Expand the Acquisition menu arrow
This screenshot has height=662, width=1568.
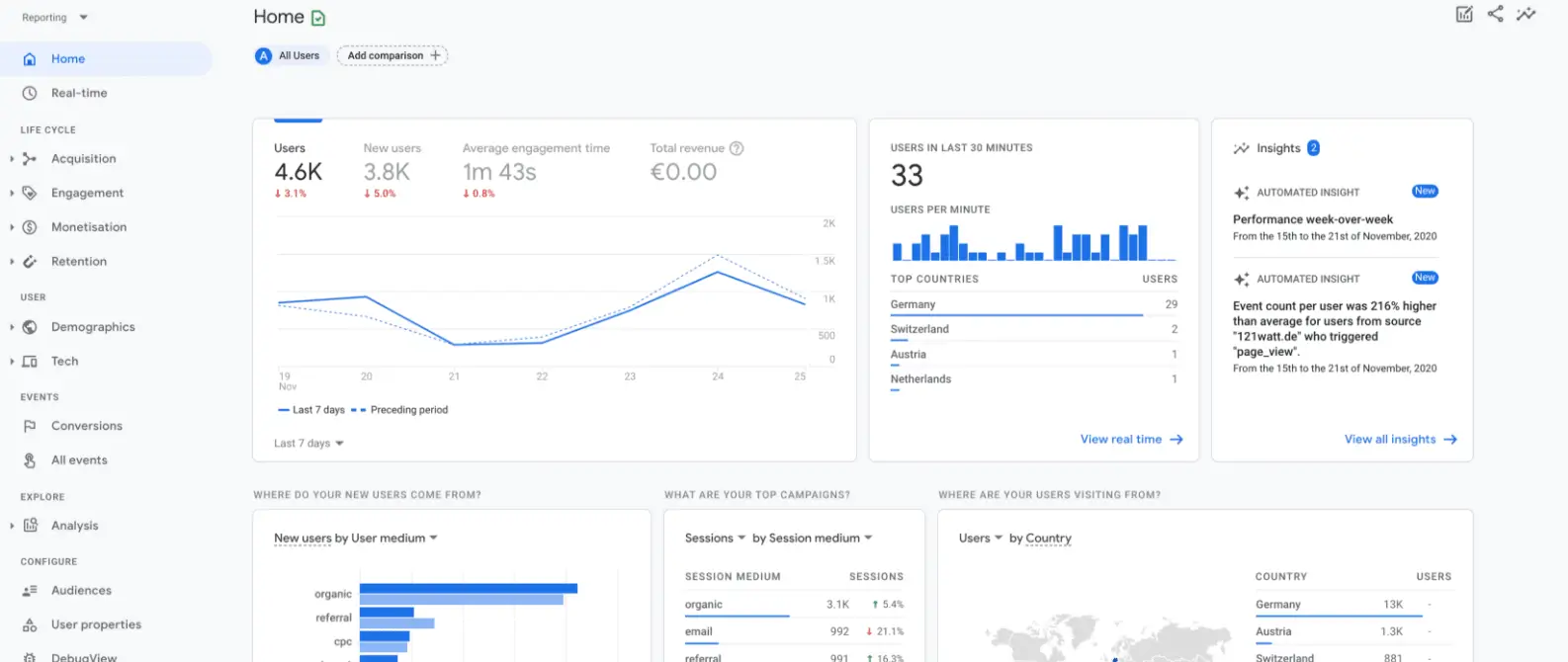point(11,158)
